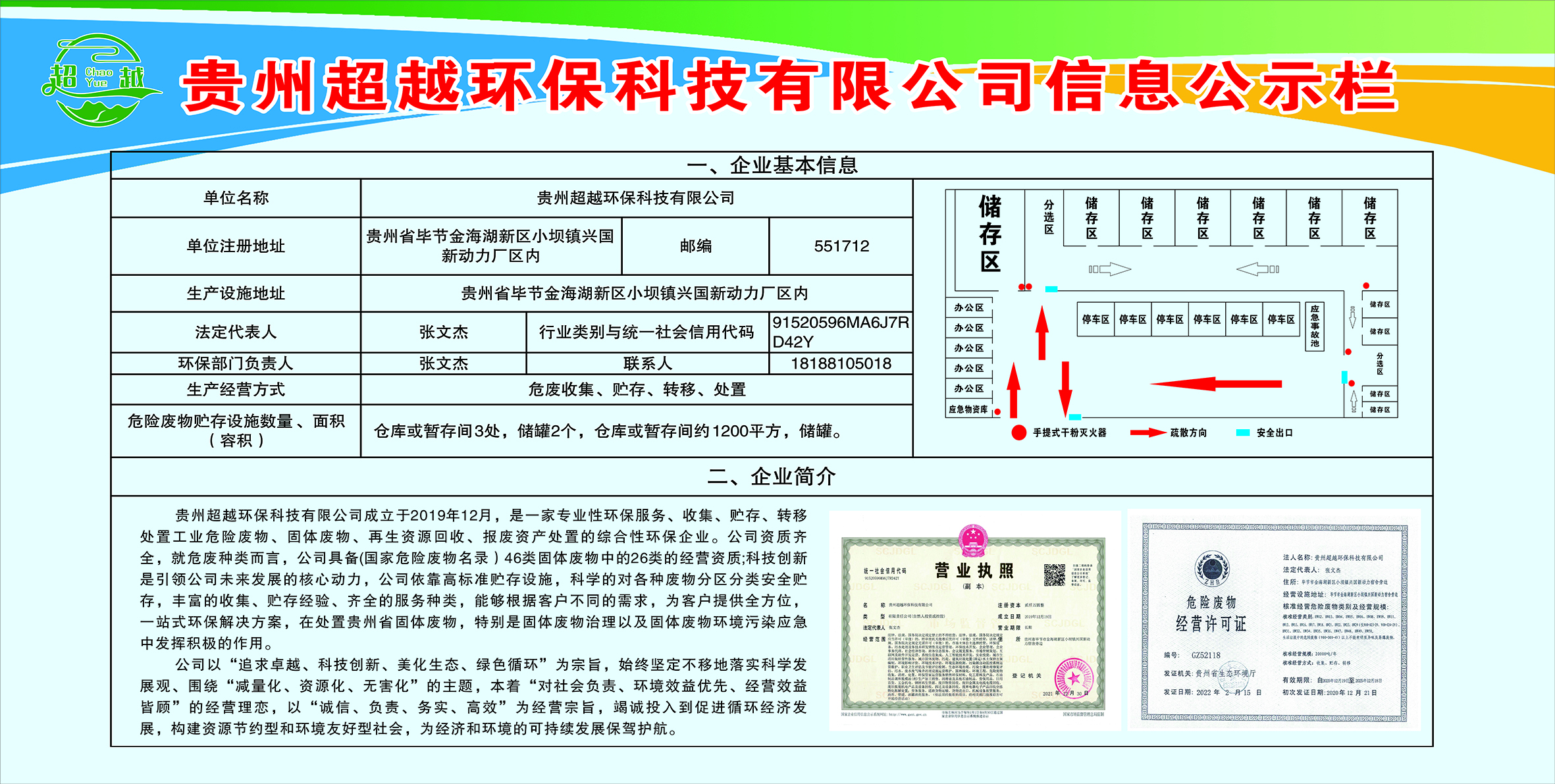Click the red seal stamp on business license
The width and height of the screenshot is (1555, 784).
[x=1074, y=677]
